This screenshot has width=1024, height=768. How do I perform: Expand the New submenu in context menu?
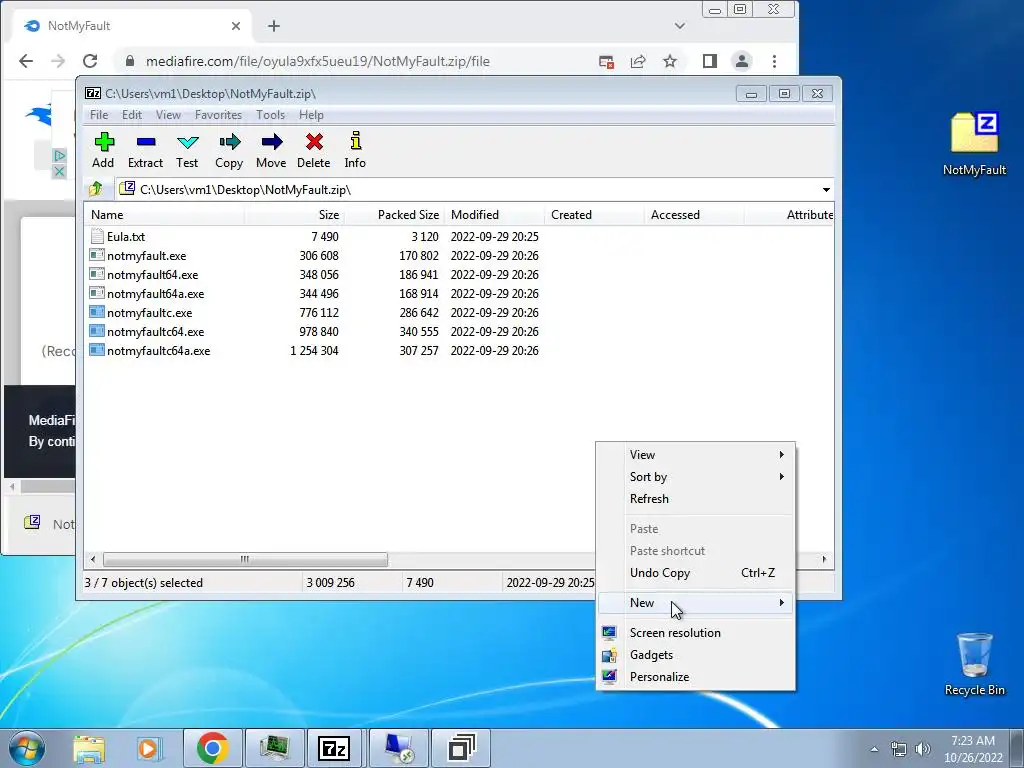[x=696, y=603]
